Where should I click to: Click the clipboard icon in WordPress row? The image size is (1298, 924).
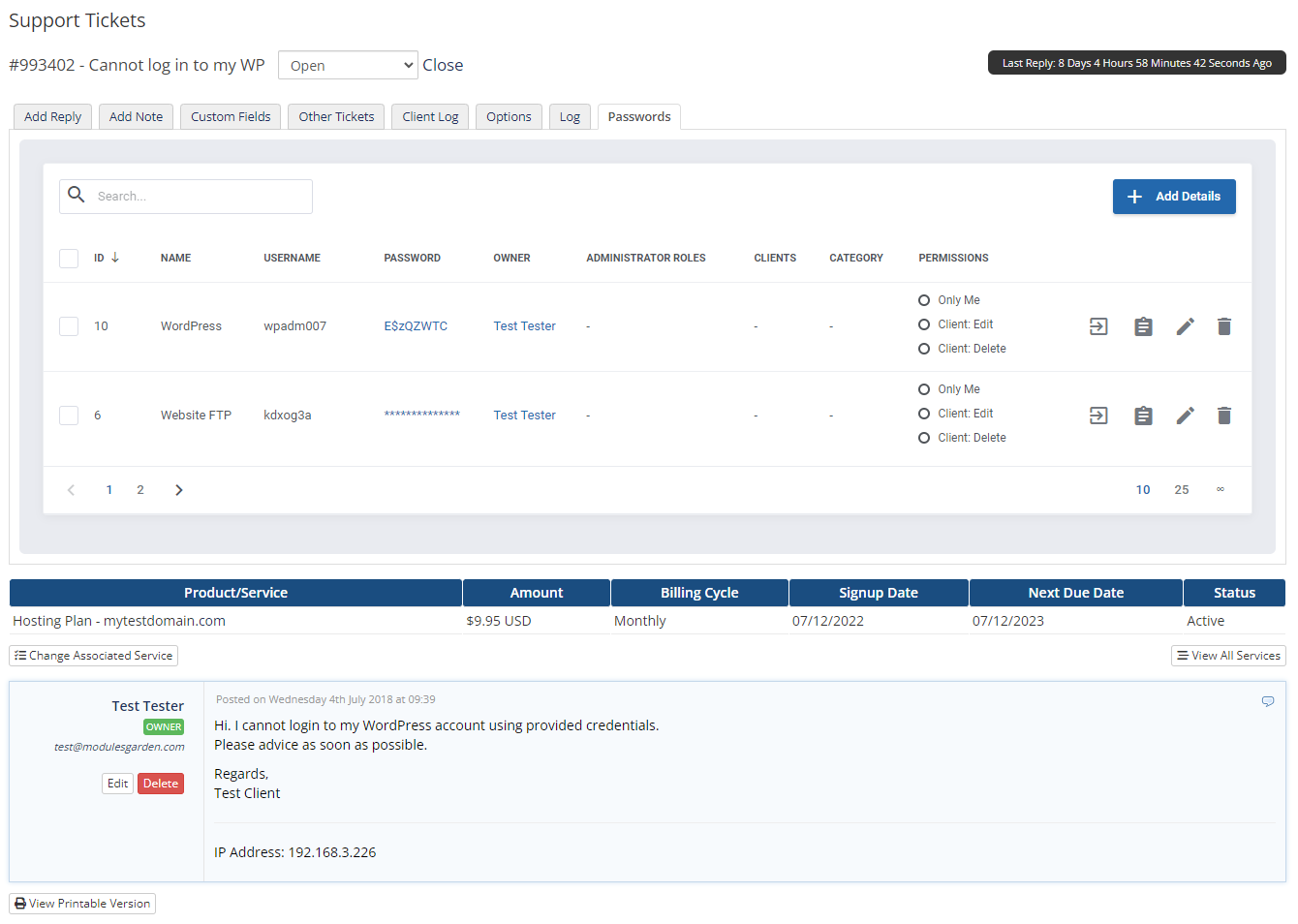coord(1143,326)
